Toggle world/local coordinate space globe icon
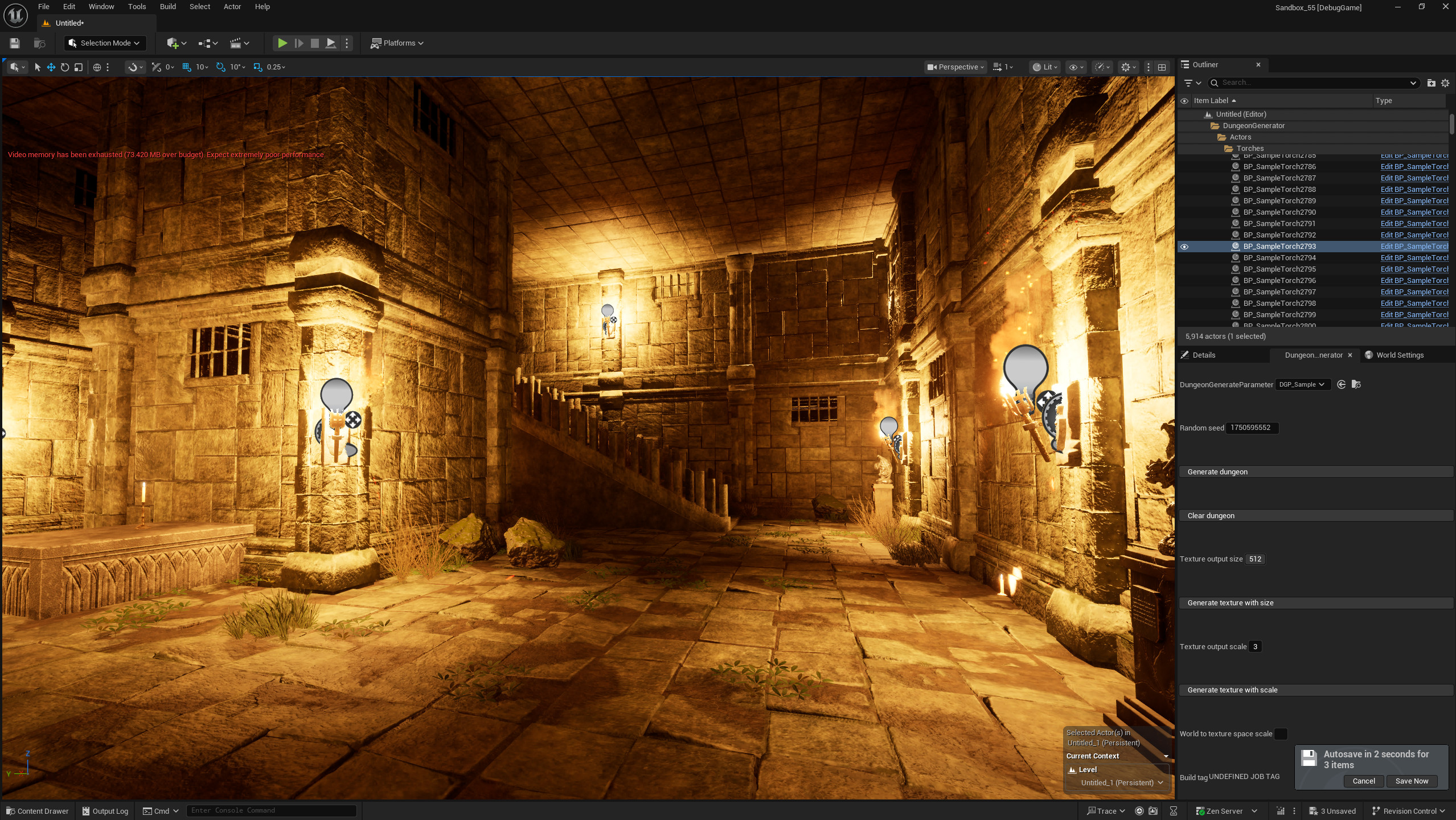 (97, 67)
